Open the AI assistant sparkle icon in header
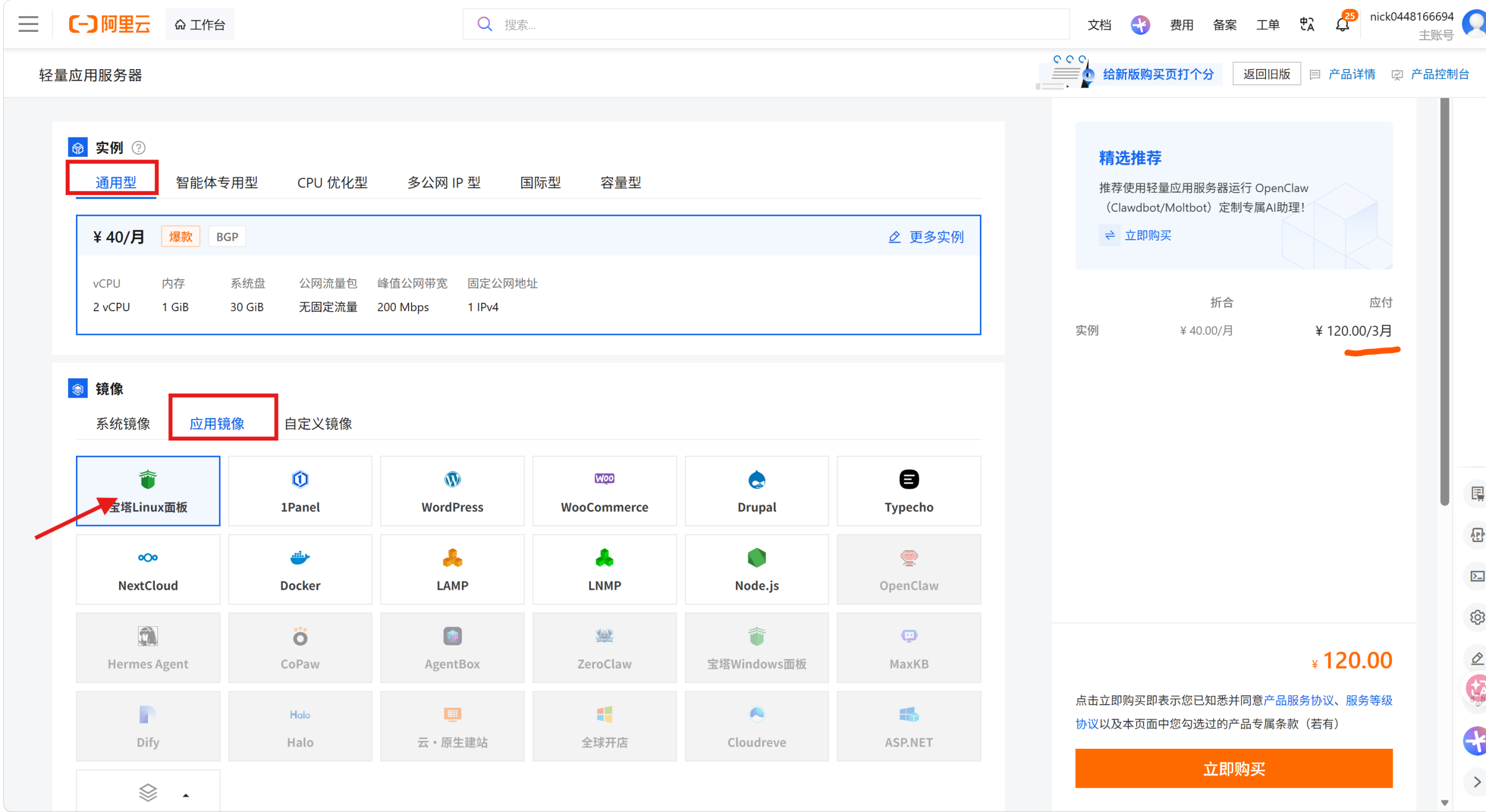Screen dimensions: 1486x812 click(x=1140, y=24)
